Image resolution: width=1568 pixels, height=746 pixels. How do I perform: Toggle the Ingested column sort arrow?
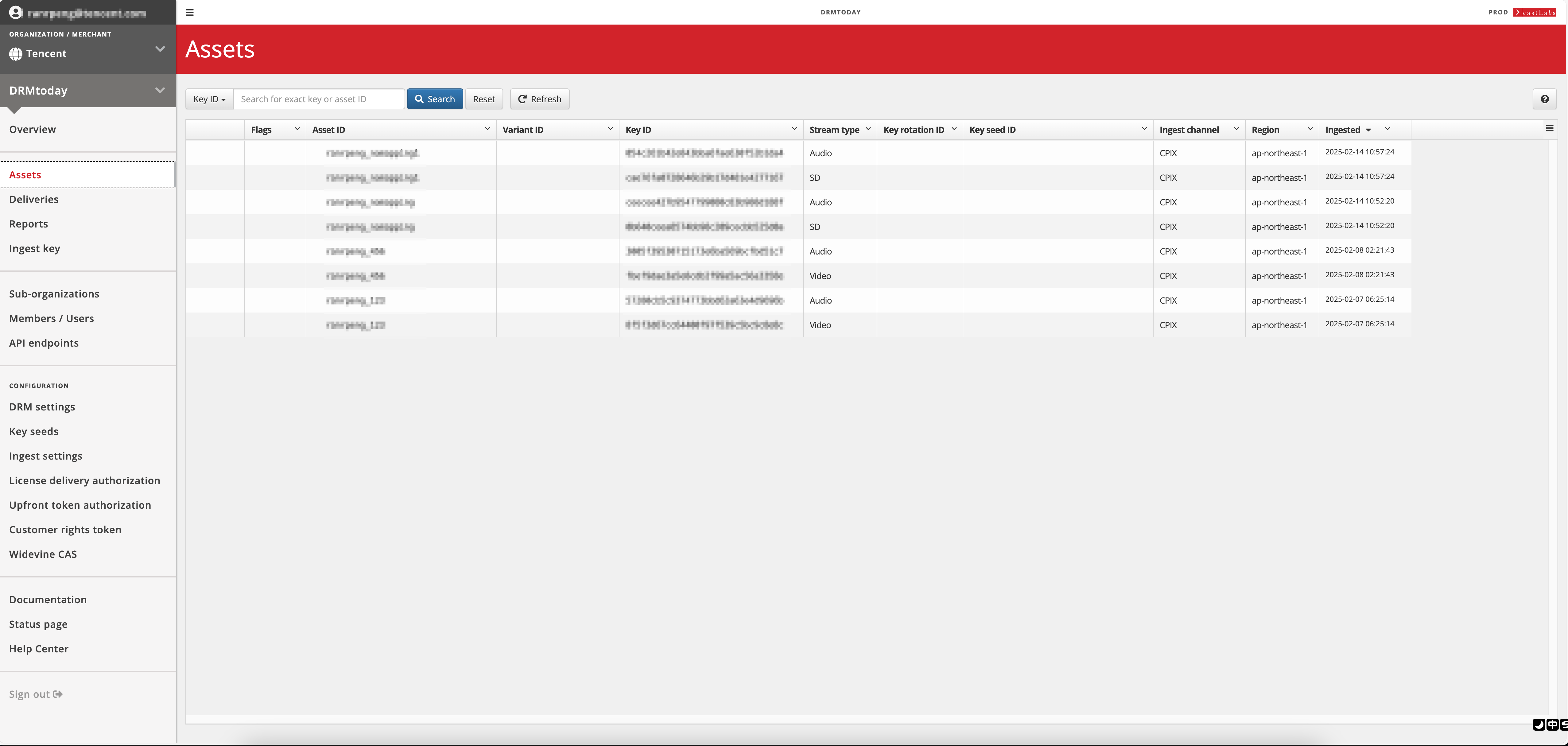coord(1368,130)
